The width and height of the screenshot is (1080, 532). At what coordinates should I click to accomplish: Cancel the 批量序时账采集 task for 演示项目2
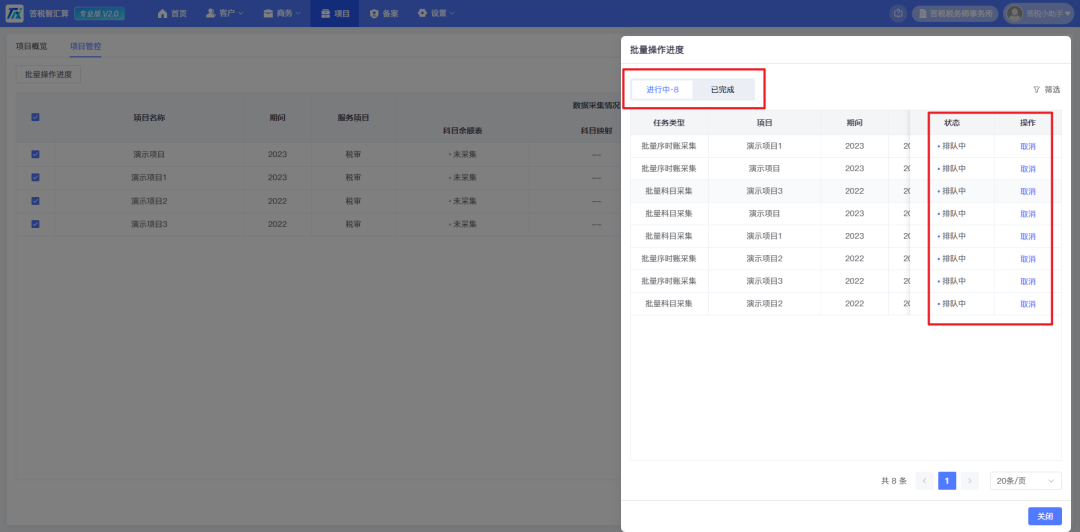click(1028, 259)
